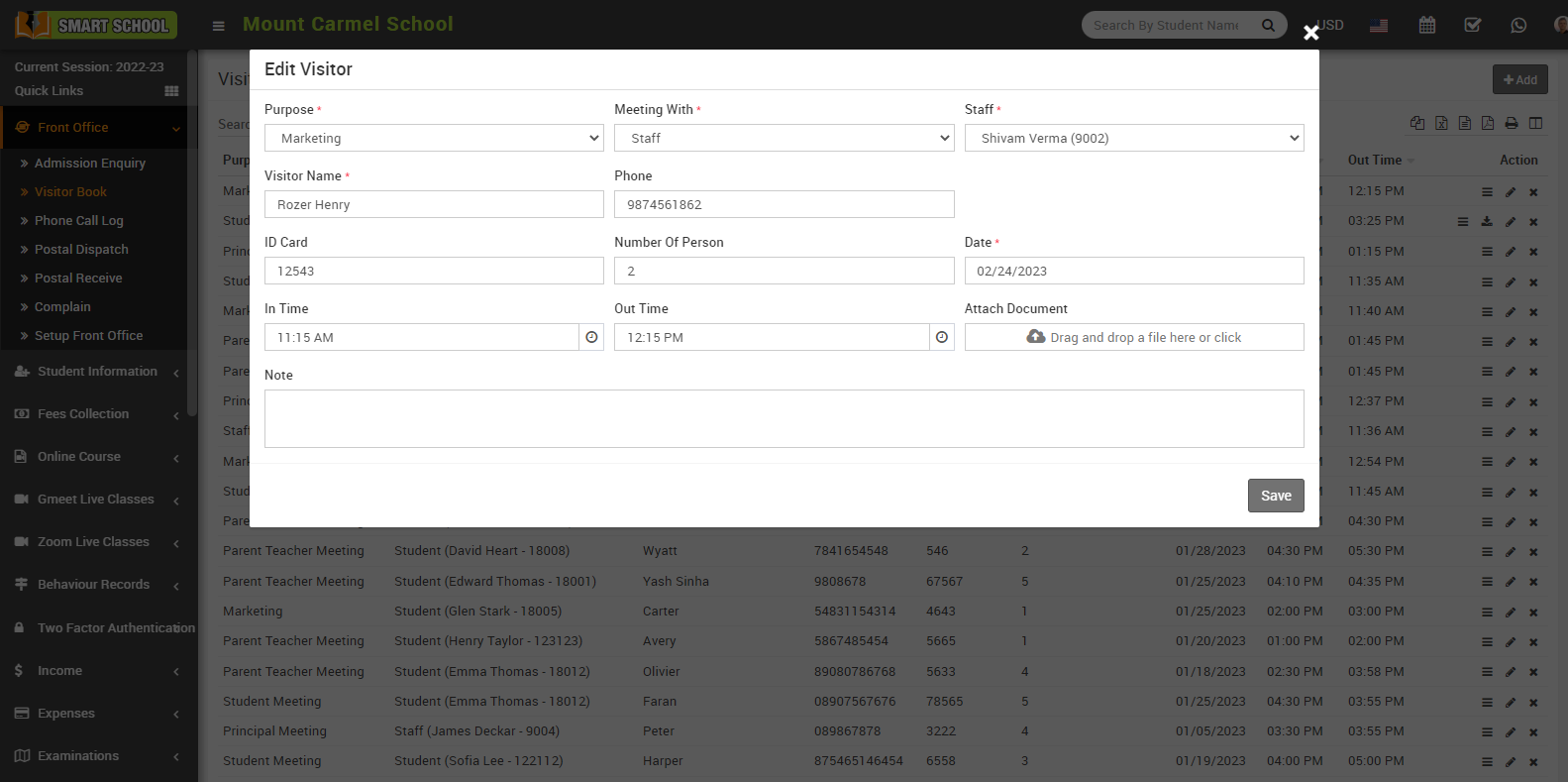The width and height of the screenshot is (1568, 782).
Task: Open the WhatsApp icon in header
Action: [1518, 25]
